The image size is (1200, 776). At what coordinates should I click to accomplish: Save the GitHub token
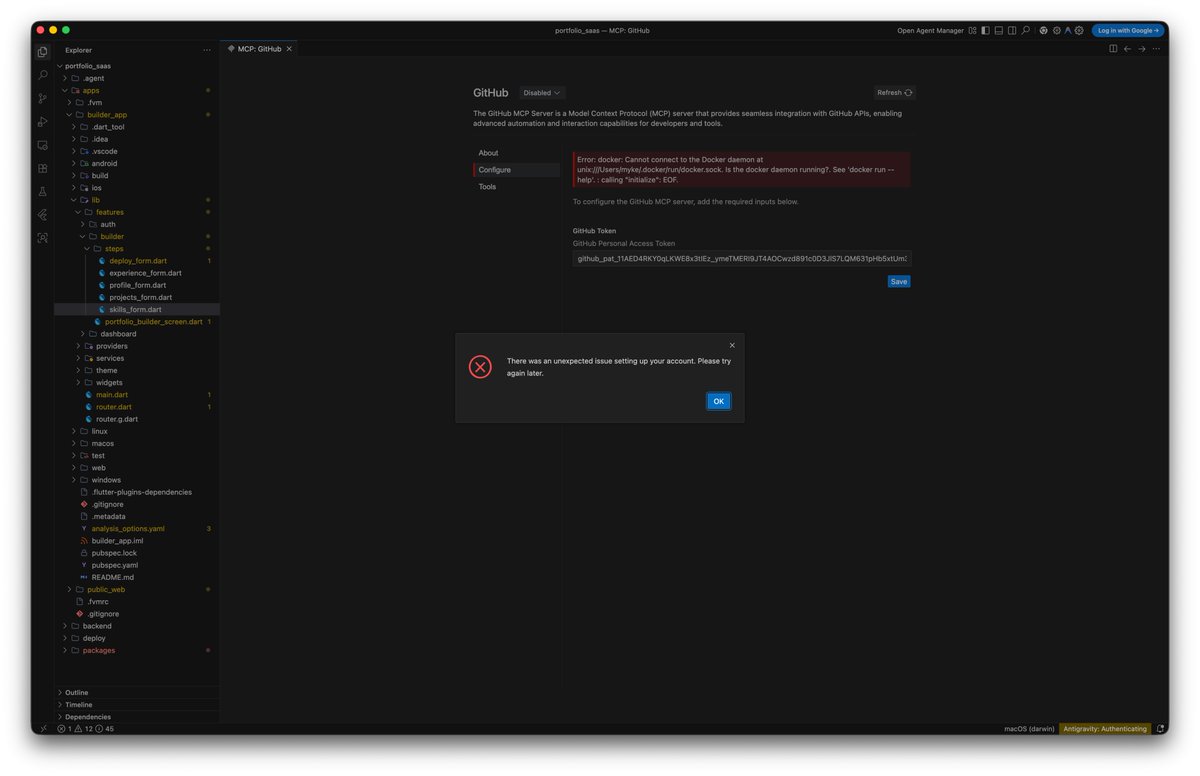point(899,281)
